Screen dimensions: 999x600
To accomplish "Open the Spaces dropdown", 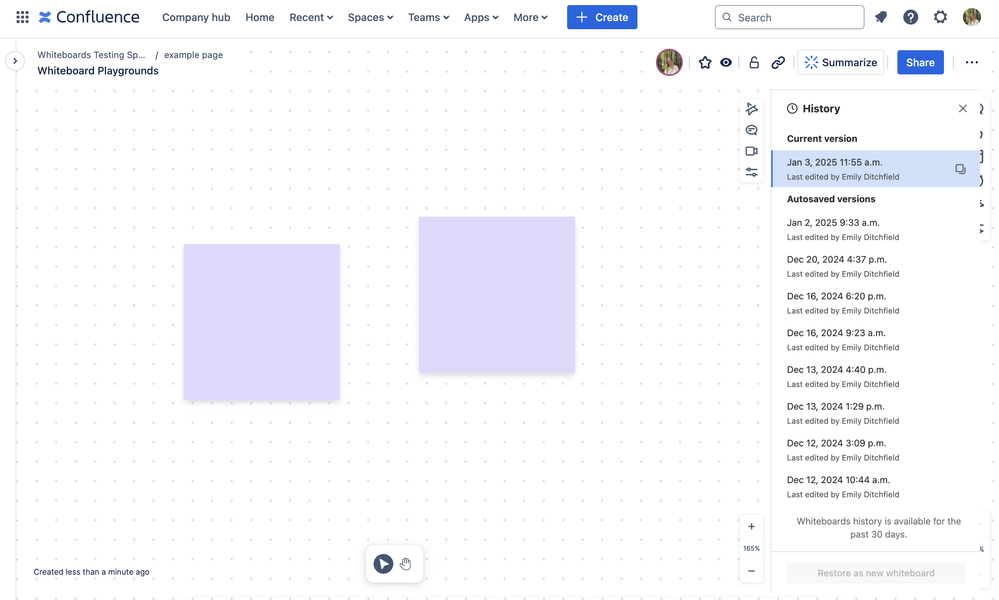I will [x=370, y=17].
